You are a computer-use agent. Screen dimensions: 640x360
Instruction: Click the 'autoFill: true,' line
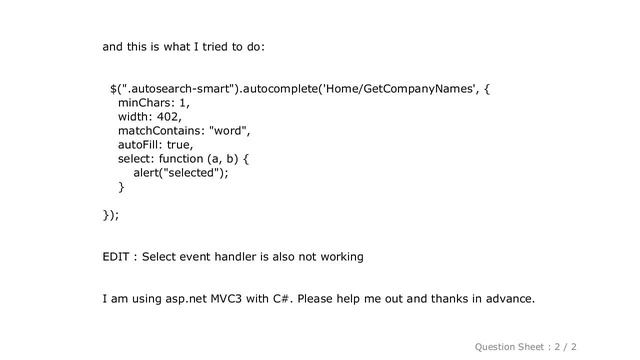coord(156,145)
